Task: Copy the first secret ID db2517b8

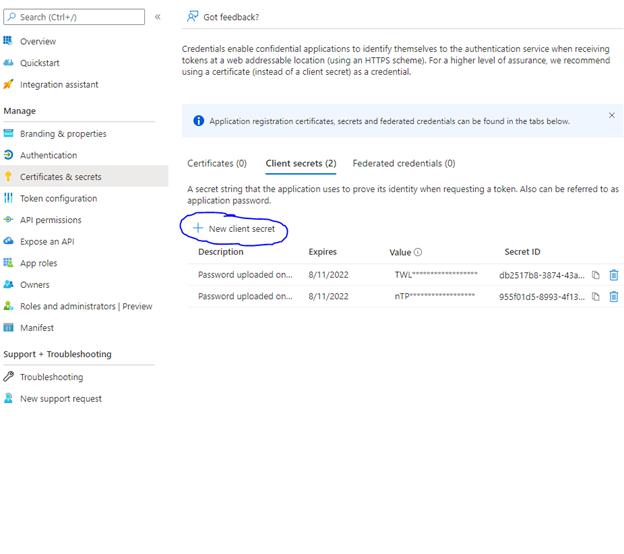Action: (596, 275)
